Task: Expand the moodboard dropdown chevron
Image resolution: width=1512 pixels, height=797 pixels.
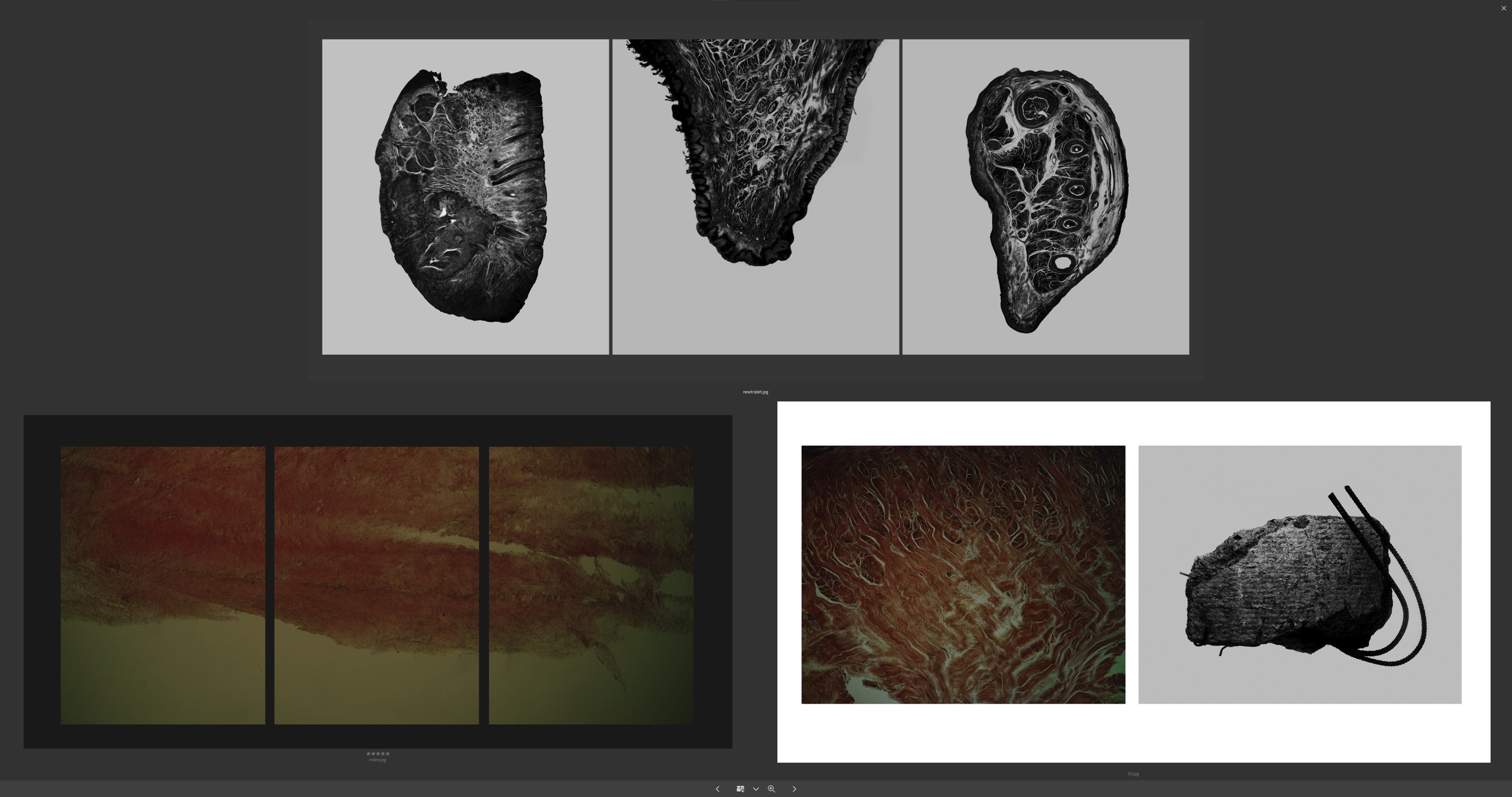Action: 756,789
